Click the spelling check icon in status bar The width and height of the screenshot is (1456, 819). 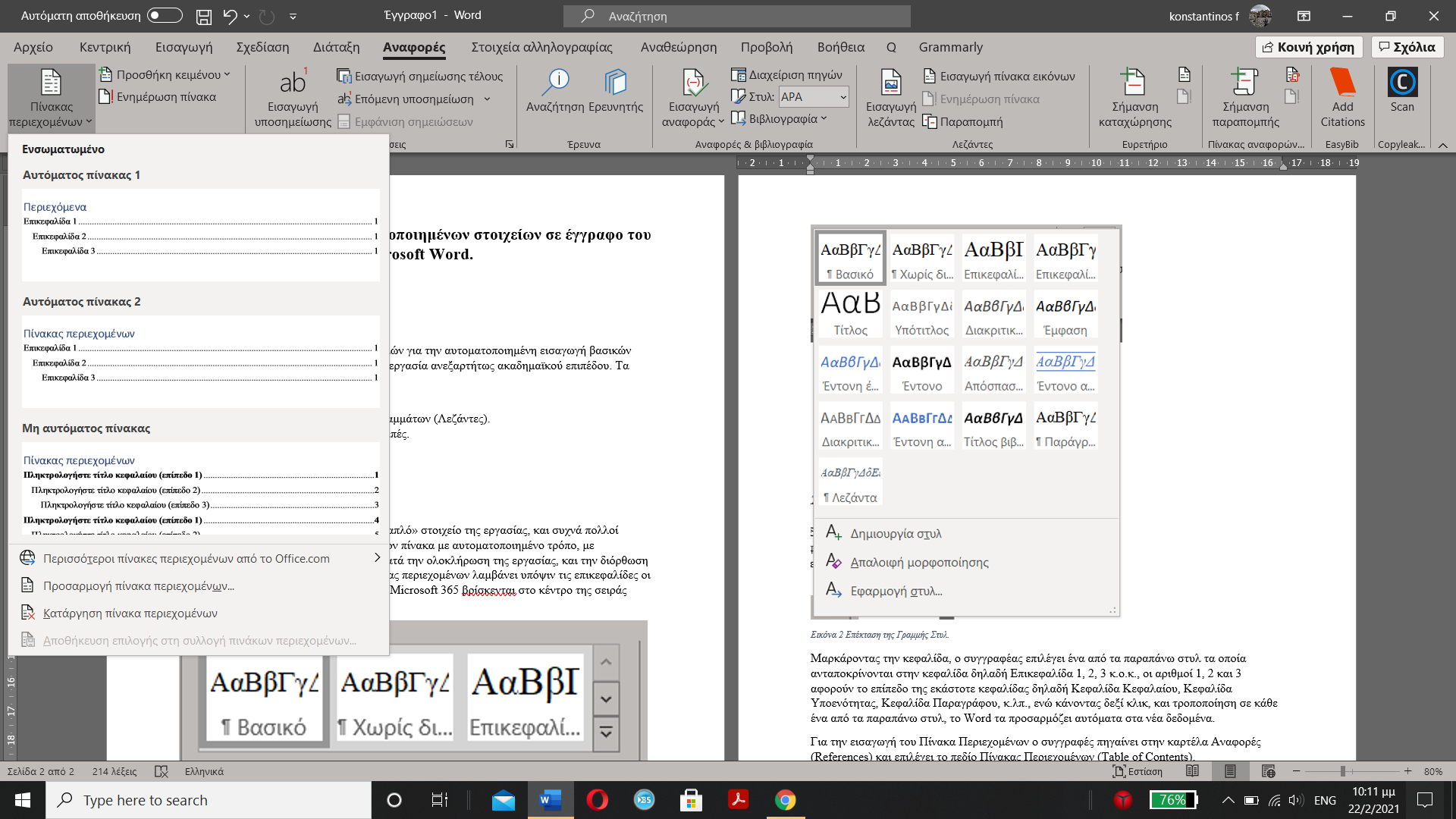coord(161,771)
